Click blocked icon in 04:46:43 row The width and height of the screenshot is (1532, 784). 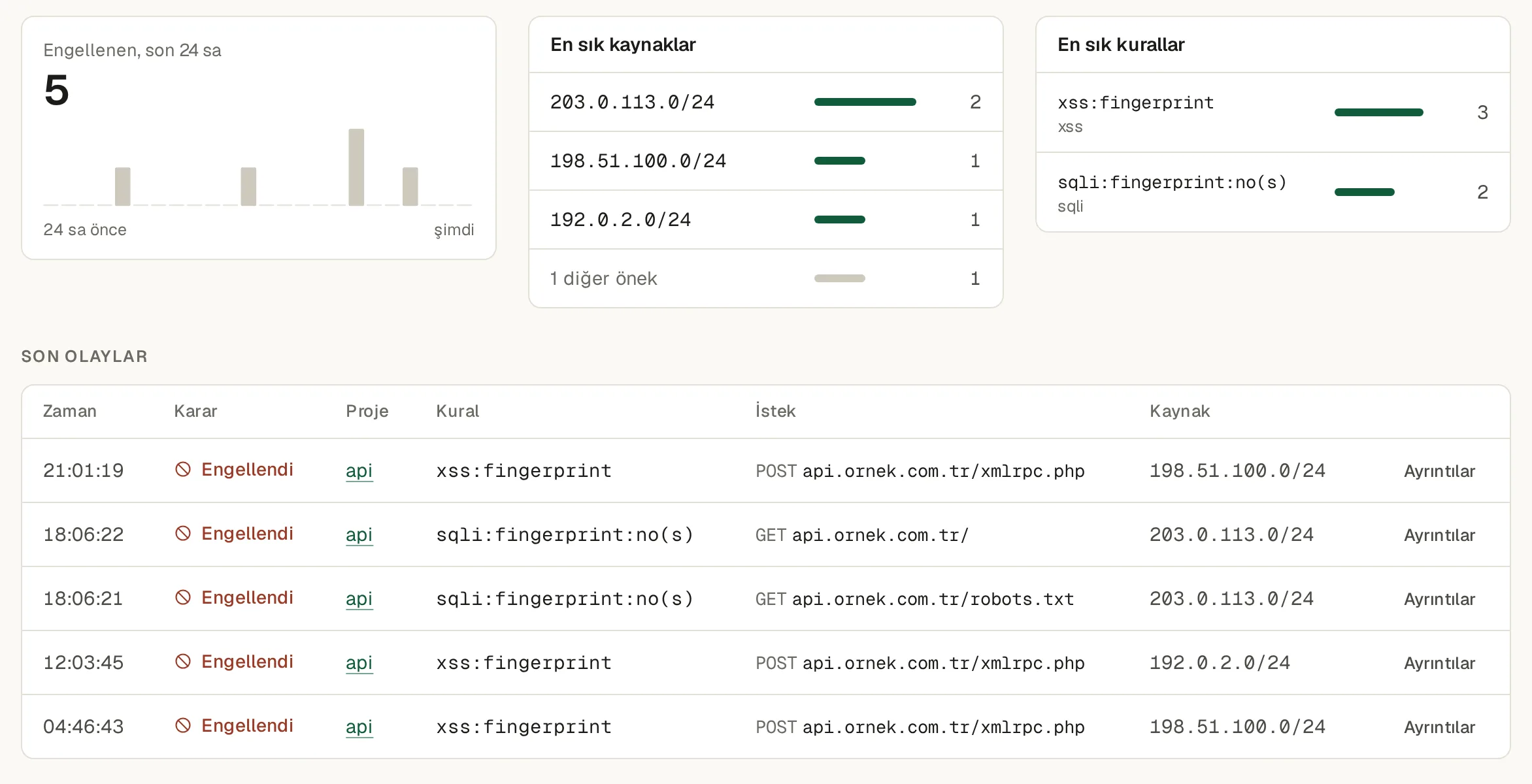point(183,726)
